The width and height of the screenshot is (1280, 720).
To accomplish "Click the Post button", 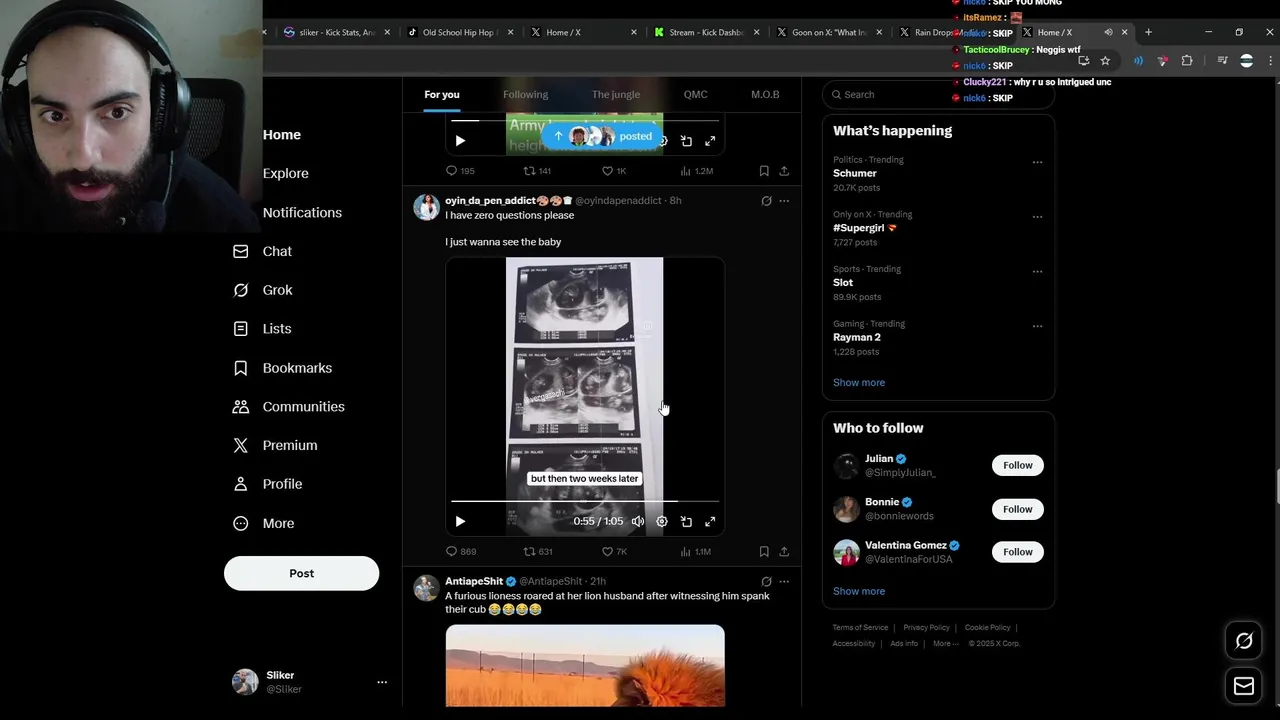I will 301,573.
